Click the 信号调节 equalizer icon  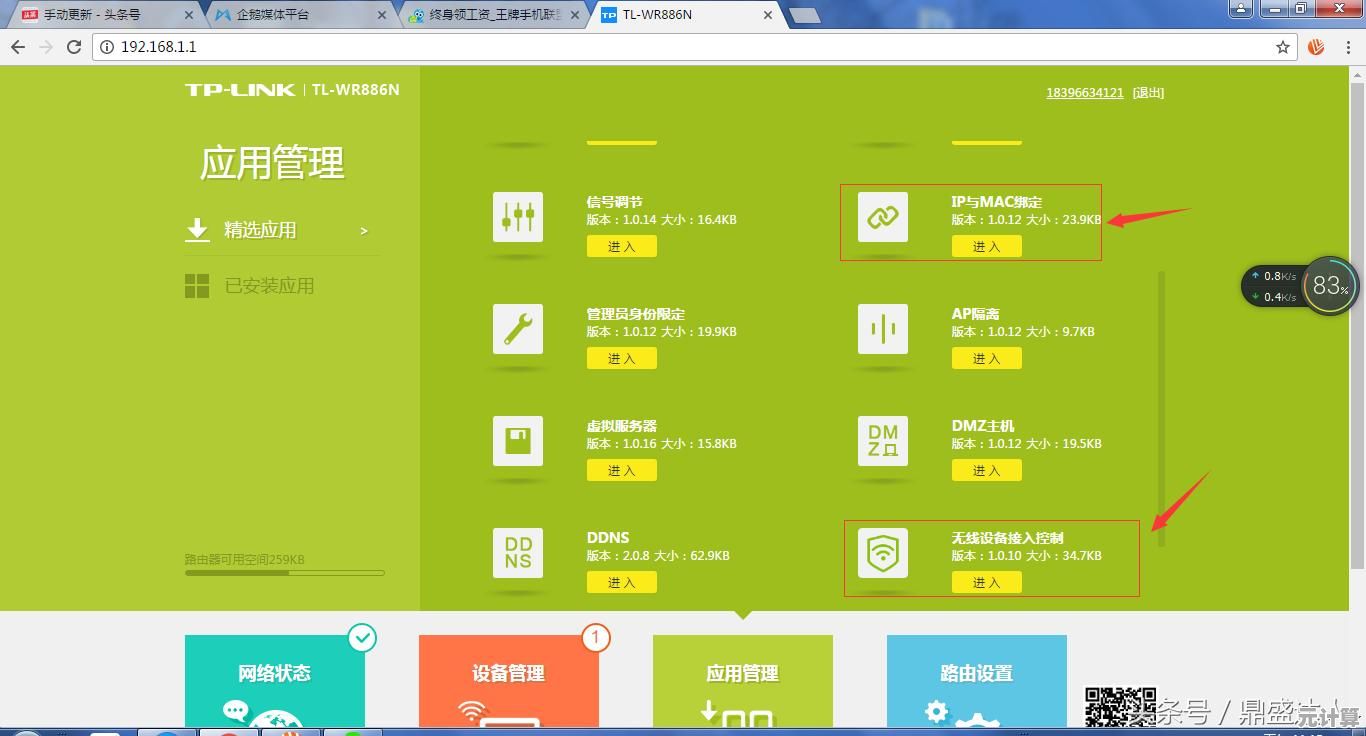(x=518, y=217)
